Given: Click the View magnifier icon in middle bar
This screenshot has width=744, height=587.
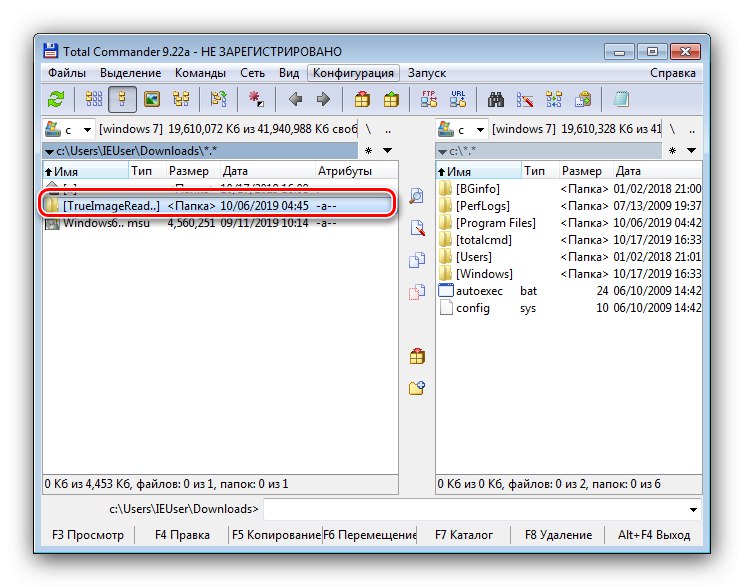Looking at the screenshot, I should [417, 196].
